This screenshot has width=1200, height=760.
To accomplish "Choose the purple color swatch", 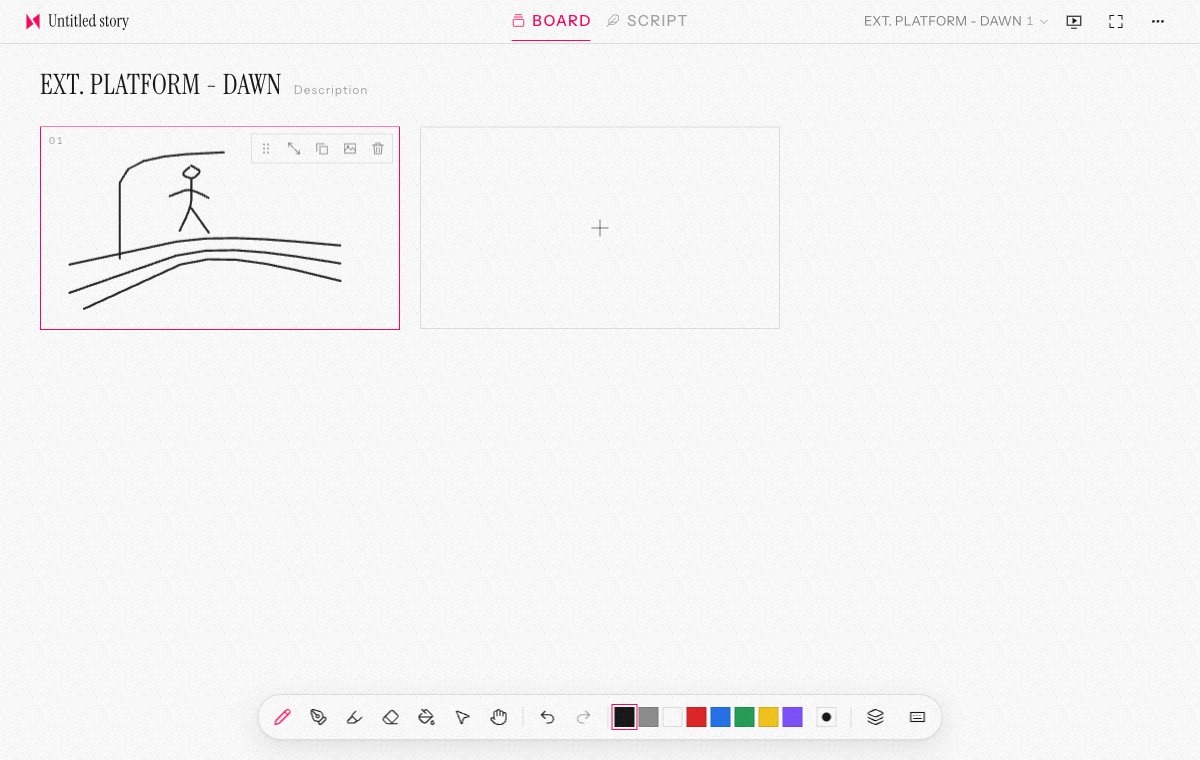I will [792, 717].
